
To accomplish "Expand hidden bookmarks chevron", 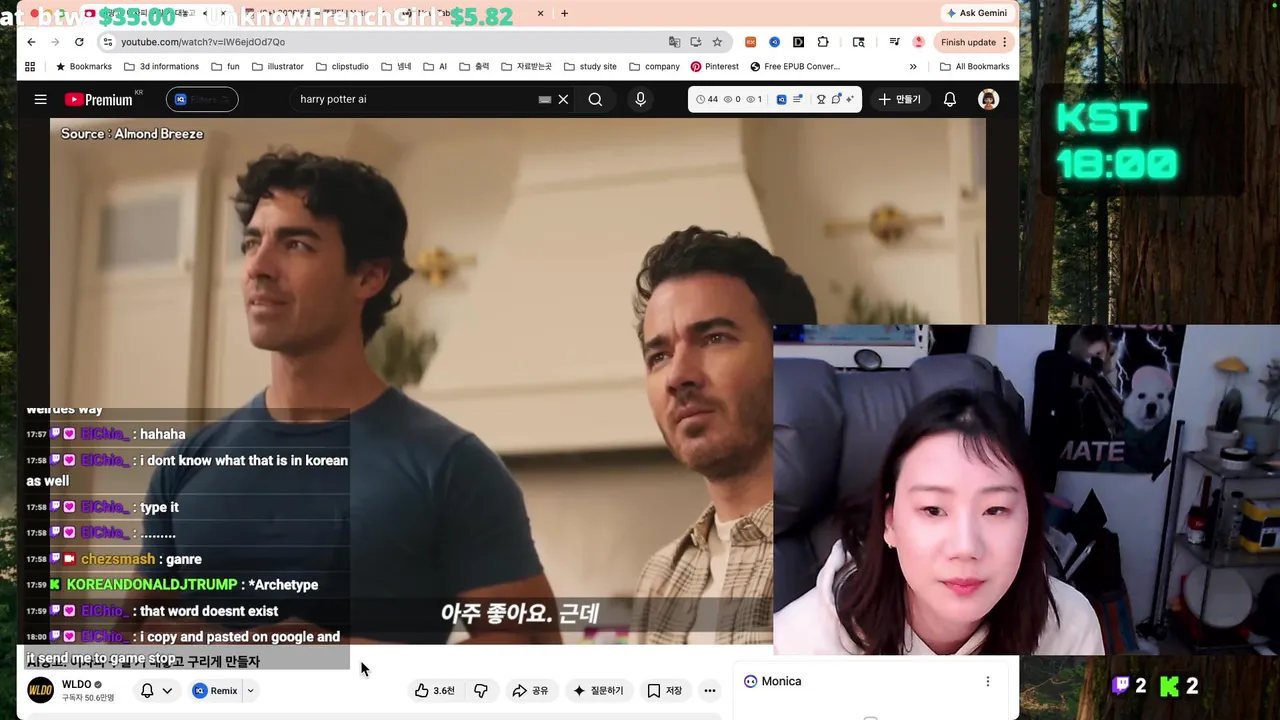I will point(913,67).
